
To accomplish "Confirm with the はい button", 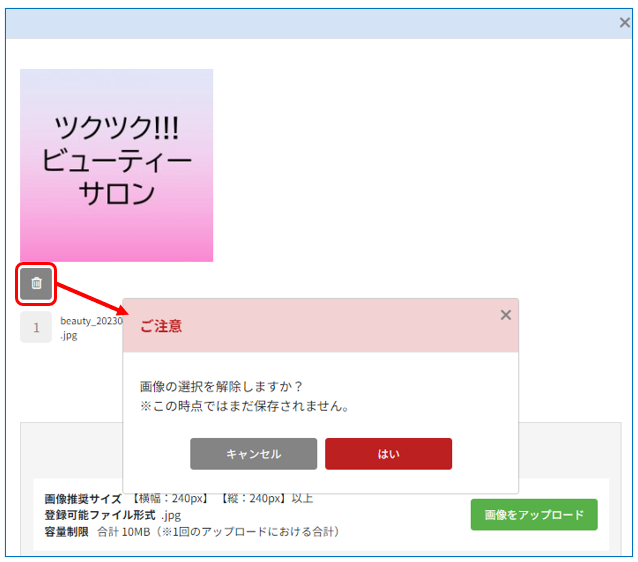I will pyautogui.click(x=388, y=454).
